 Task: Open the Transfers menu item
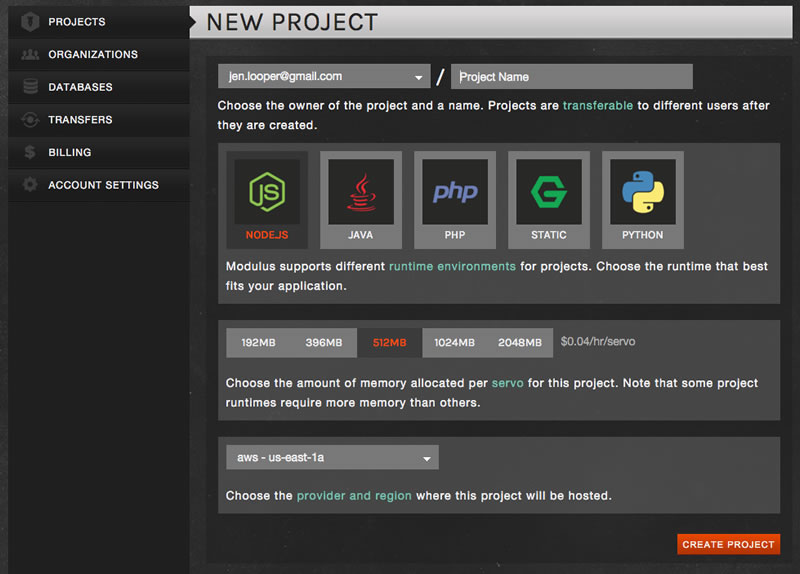click(x=99, y=120)
